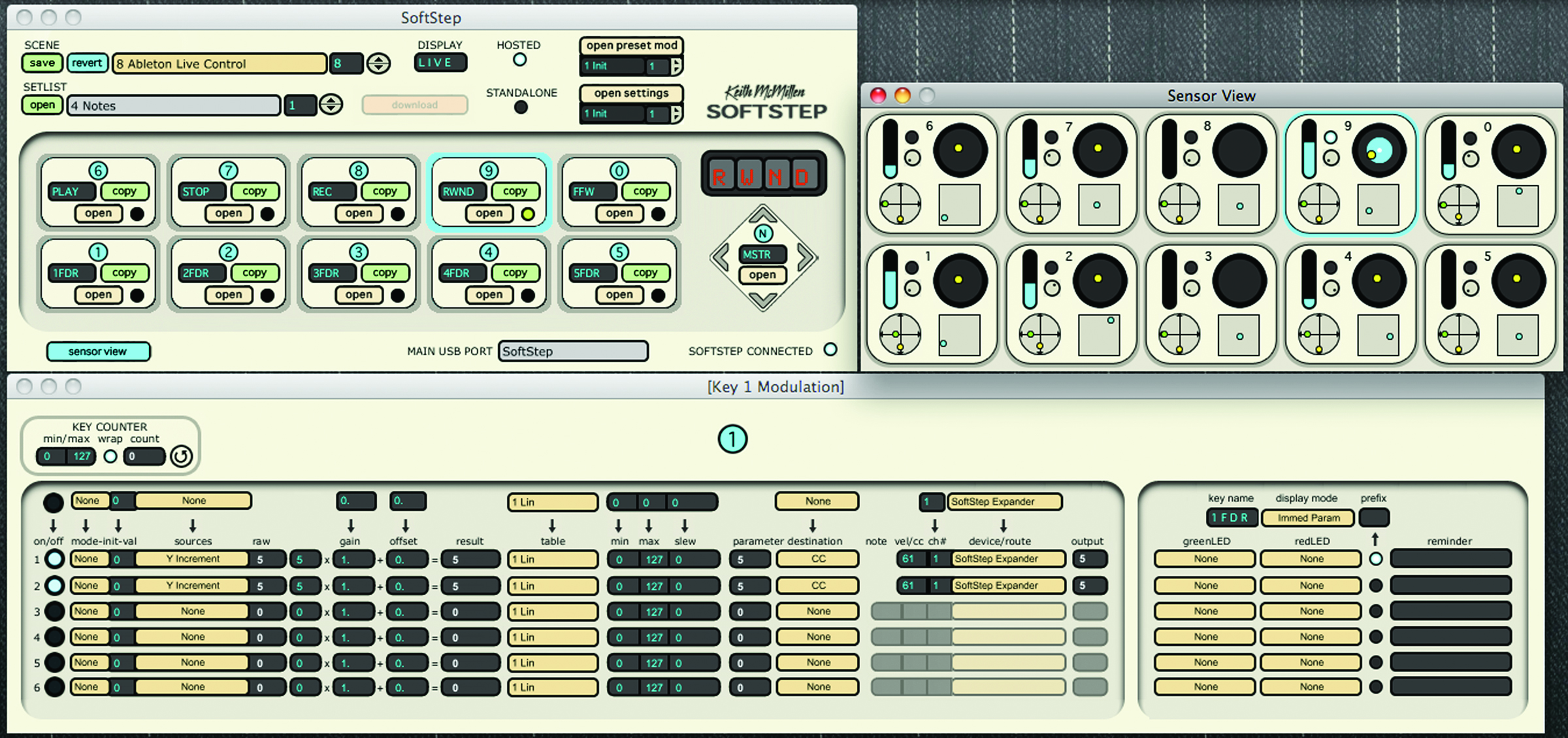Click the MSTR open button
Viewport: 1568px width, 738px height.
click(762, 275)
